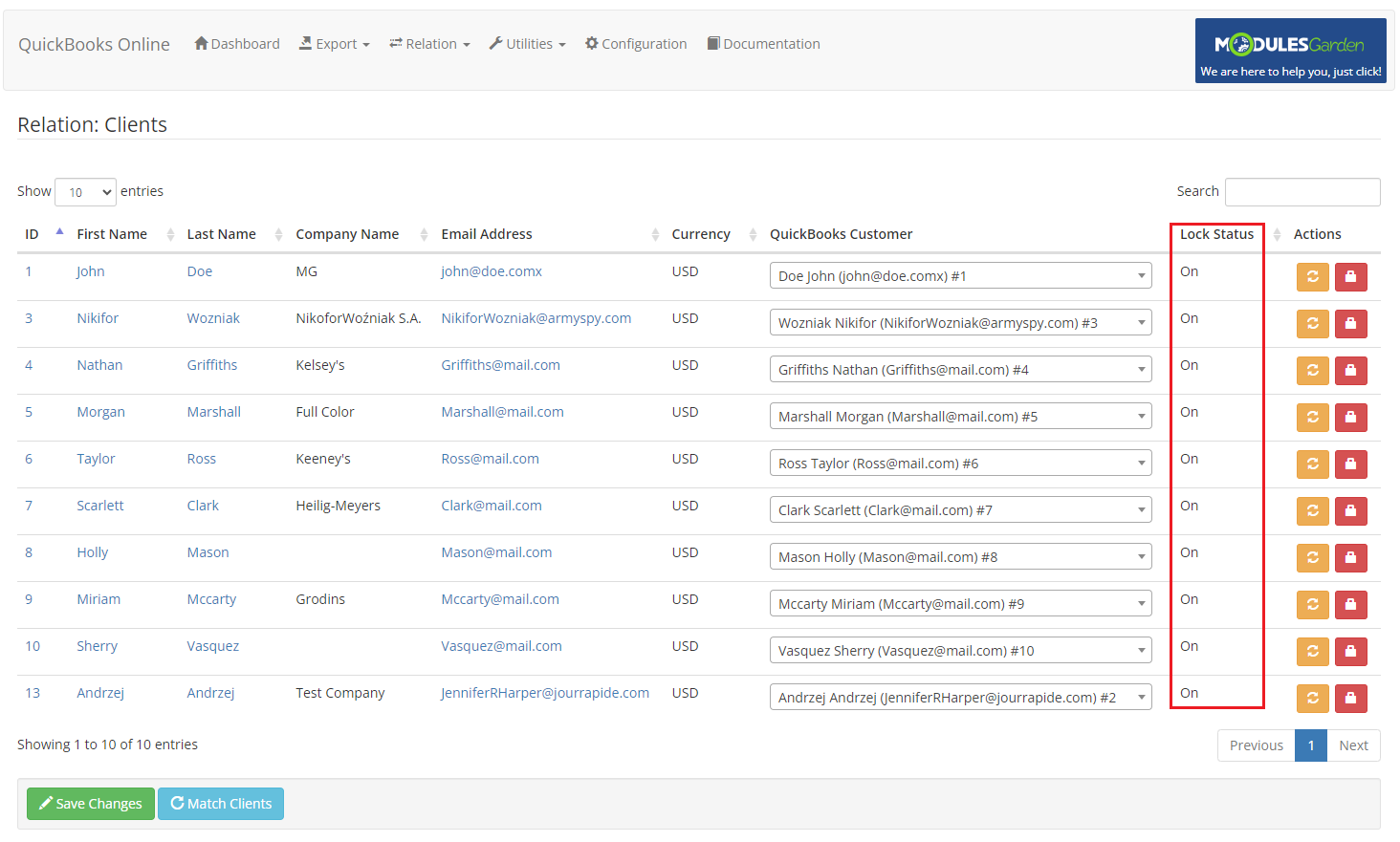Click lock icon in Taylor Ross row

[1350, 464]
